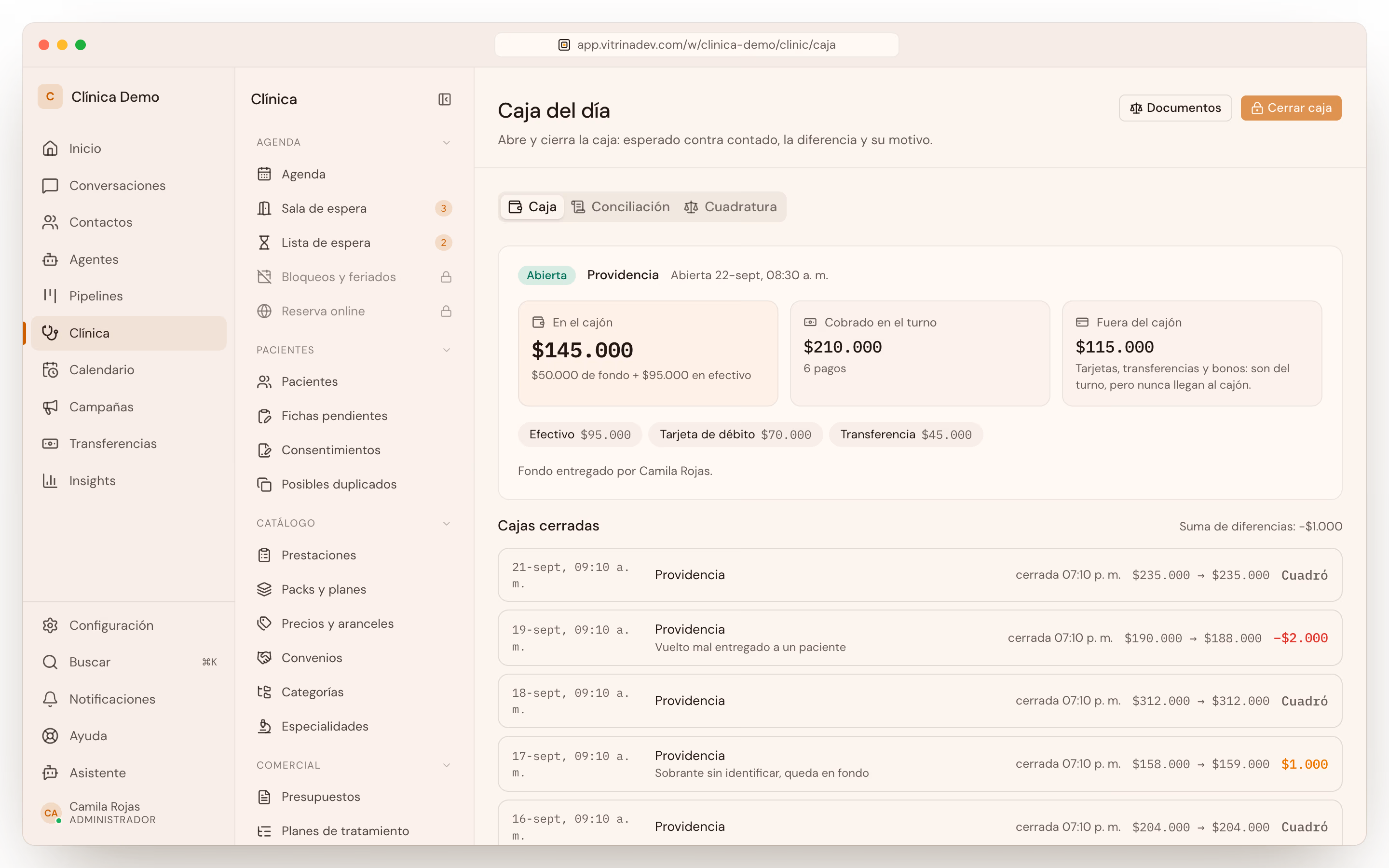This screenshot has width=1389, height=868.
Task: Select Clínica in the main sidebar
Action: point(129,333)
